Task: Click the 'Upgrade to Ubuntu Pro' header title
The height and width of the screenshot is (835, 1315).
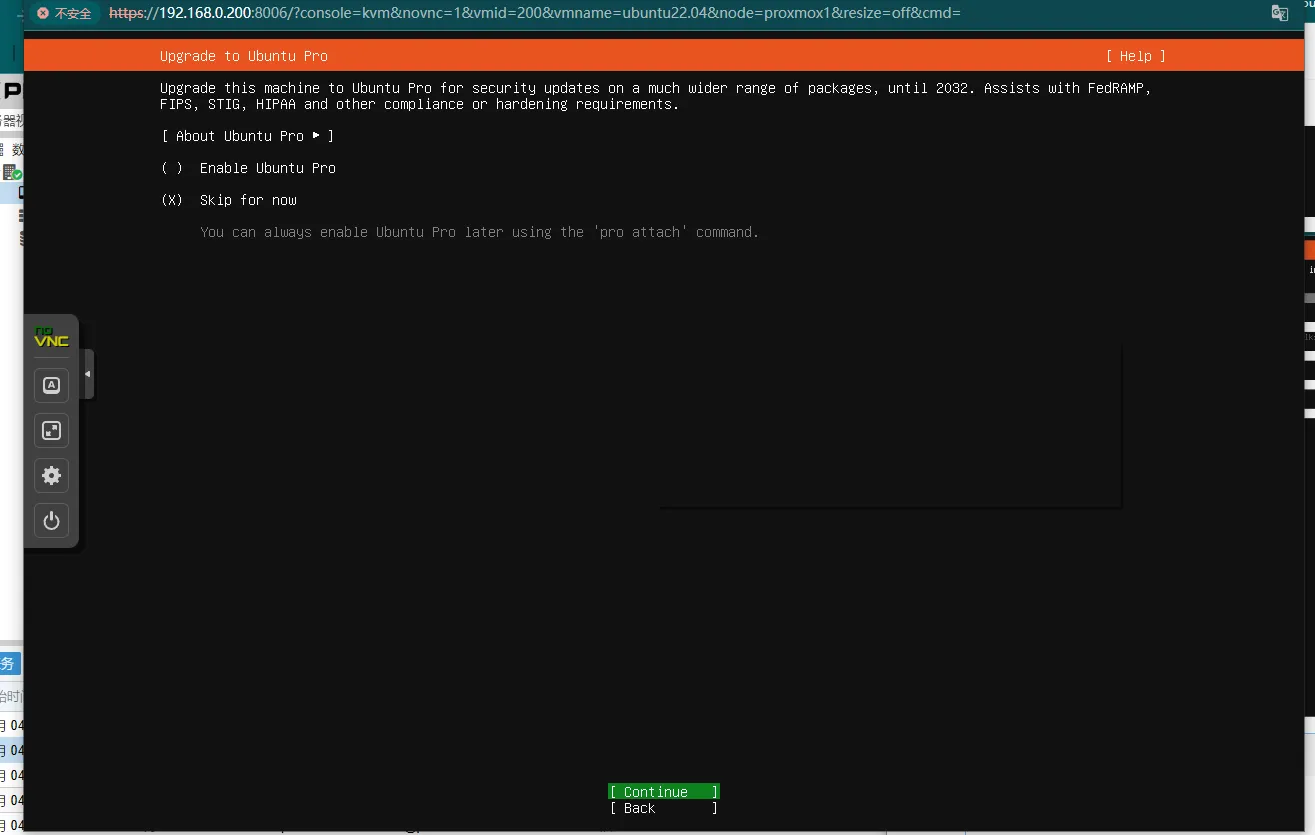Action: (244, 56)
